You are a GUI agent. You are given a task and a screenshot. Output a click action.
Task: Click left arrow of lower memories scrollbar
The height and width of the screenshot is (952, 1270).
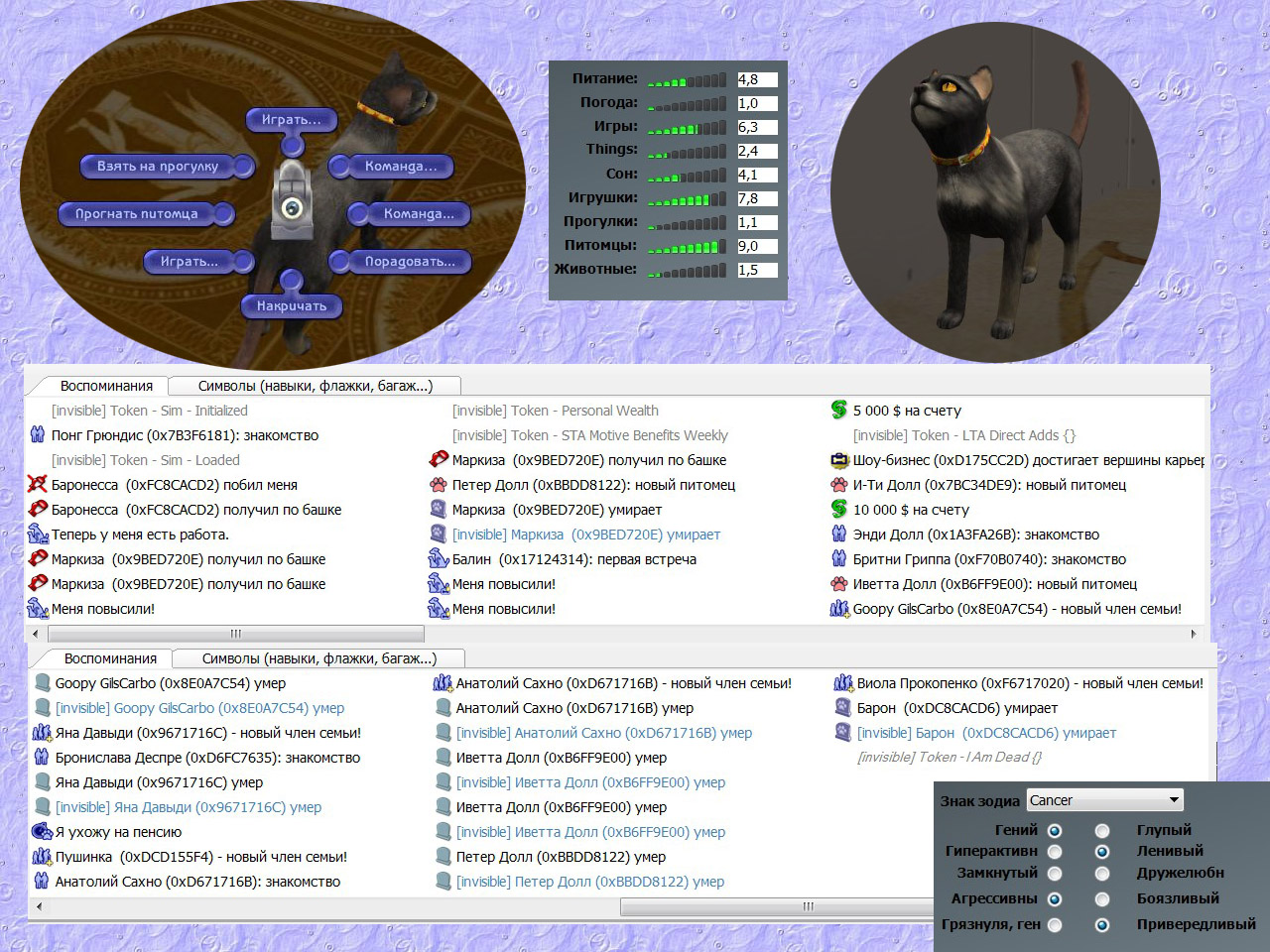pos(40,905)
